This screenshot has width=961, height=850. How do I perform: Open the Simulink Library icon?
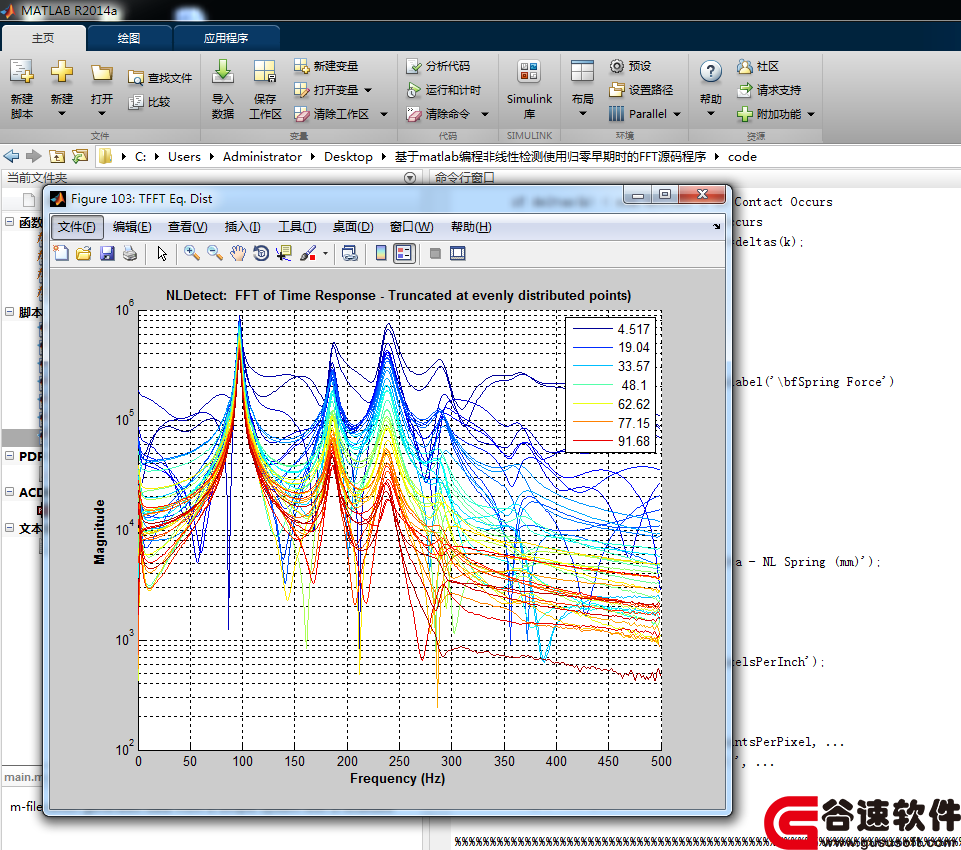coord(529,72)
